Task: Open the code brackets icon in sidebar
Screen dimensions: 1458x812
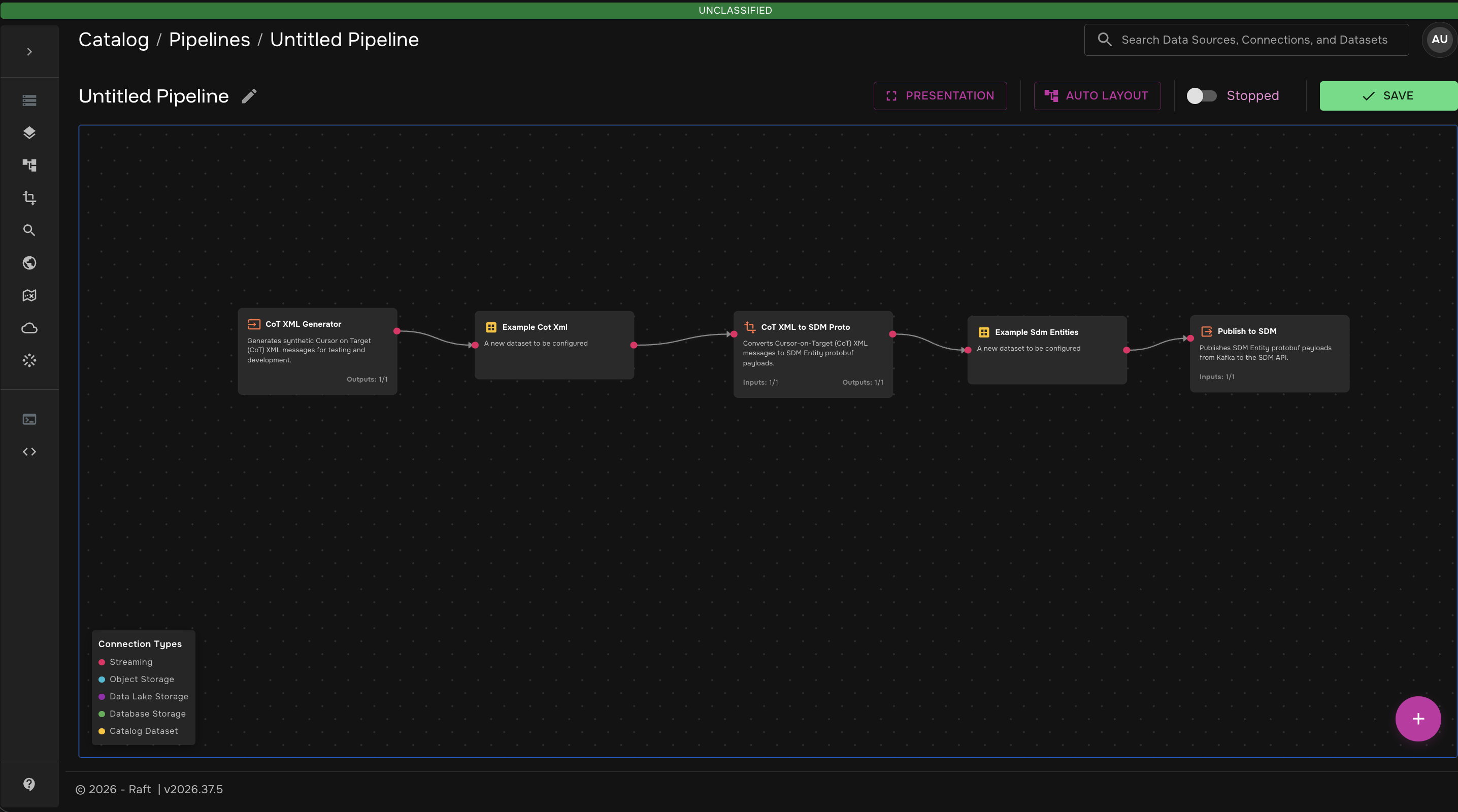Action: [29, 452]
